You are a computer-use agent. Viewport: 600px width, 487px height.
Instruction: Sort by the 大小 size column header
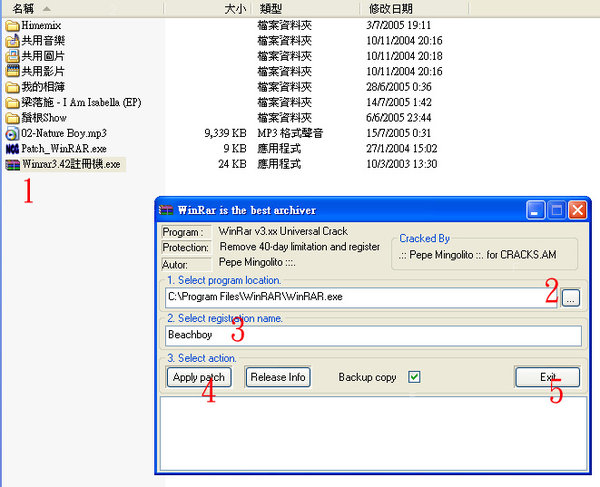pos(207,8)
